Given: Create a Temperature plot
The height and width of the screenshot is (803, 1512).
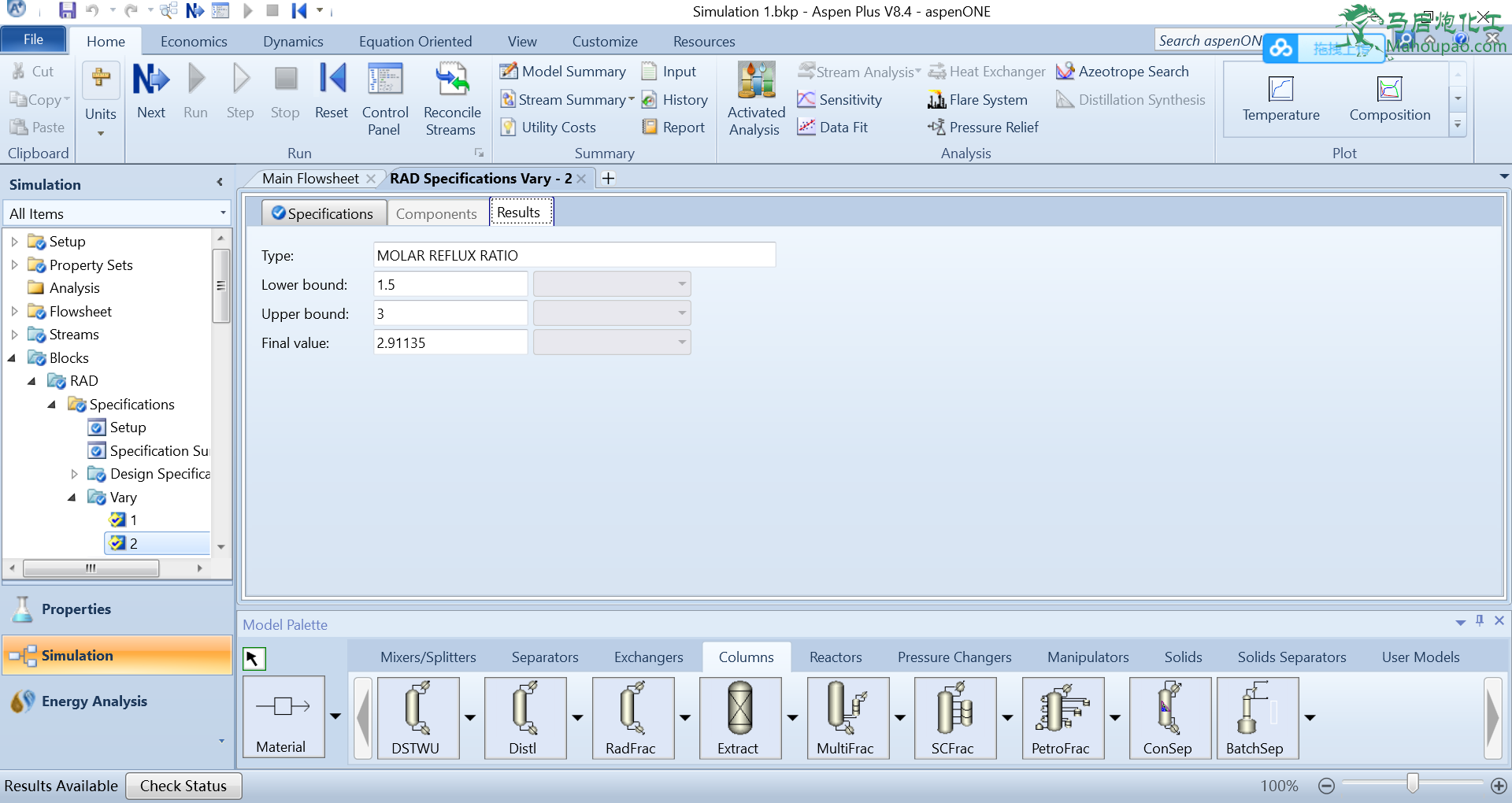Looking at the screenshot, I should 1280,99.
